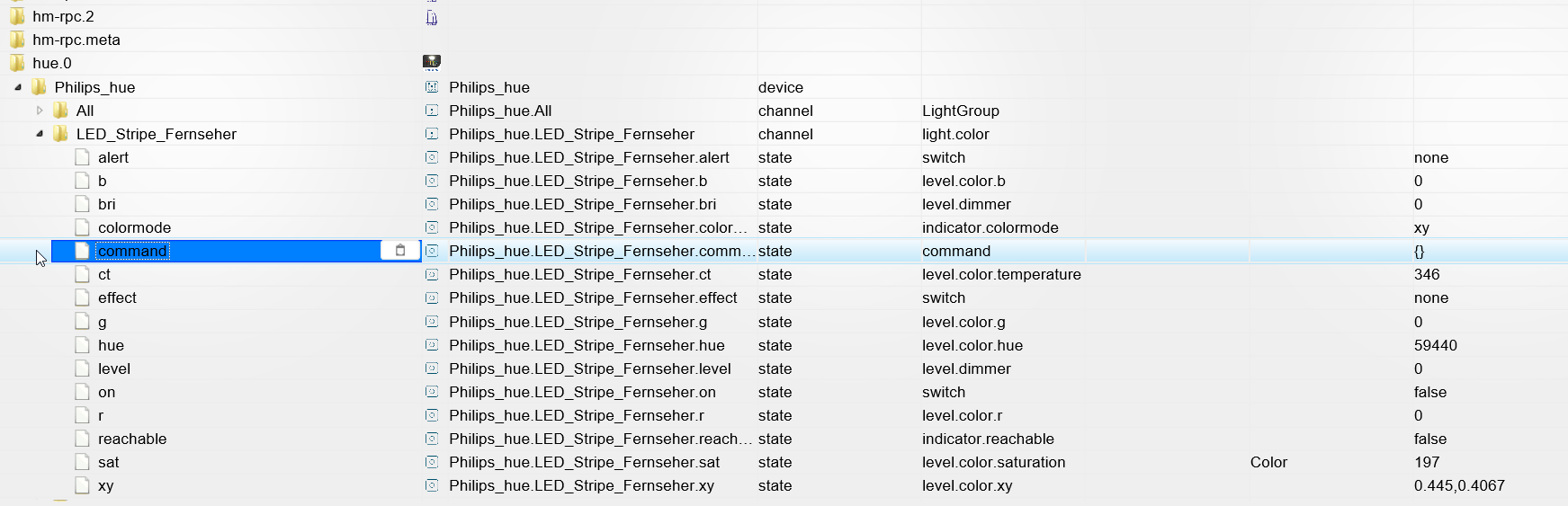The image size is (1568, 506).
Task: Click the value 0.445,0.4067 of xy
Action: pos(1459,485)
